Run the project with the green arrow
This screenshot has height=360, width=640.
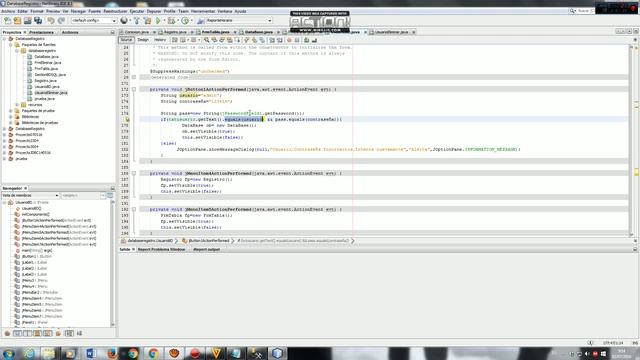point(158,20)
